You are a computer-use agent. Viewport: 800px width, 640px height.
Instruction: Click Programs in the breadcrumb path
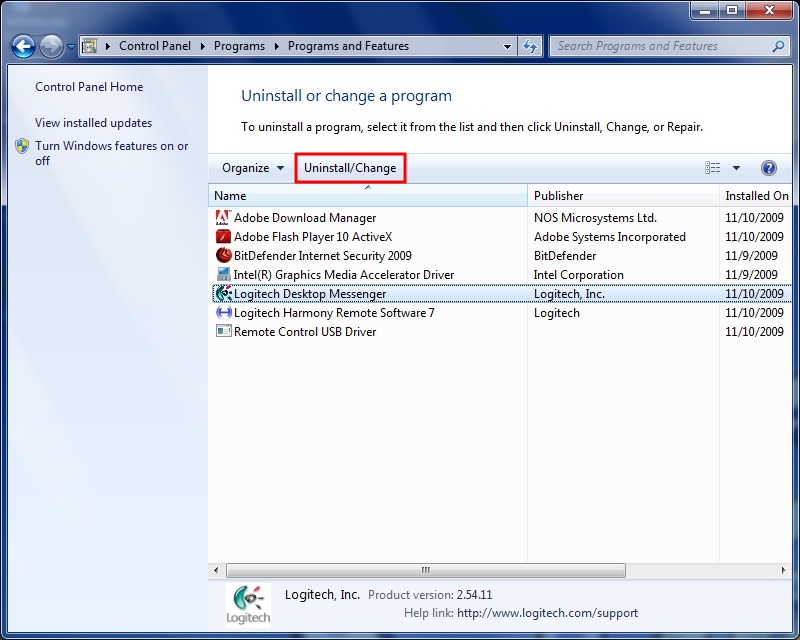pos(239,46)
